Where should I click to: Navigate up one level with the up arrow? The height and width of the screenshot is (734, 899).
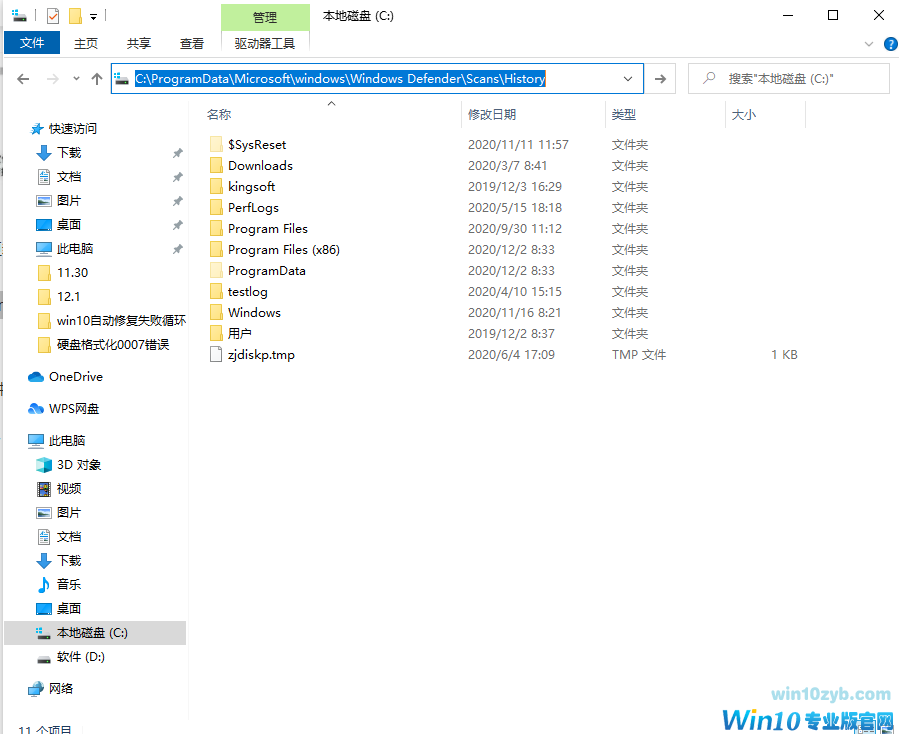(x=97, y=78)
